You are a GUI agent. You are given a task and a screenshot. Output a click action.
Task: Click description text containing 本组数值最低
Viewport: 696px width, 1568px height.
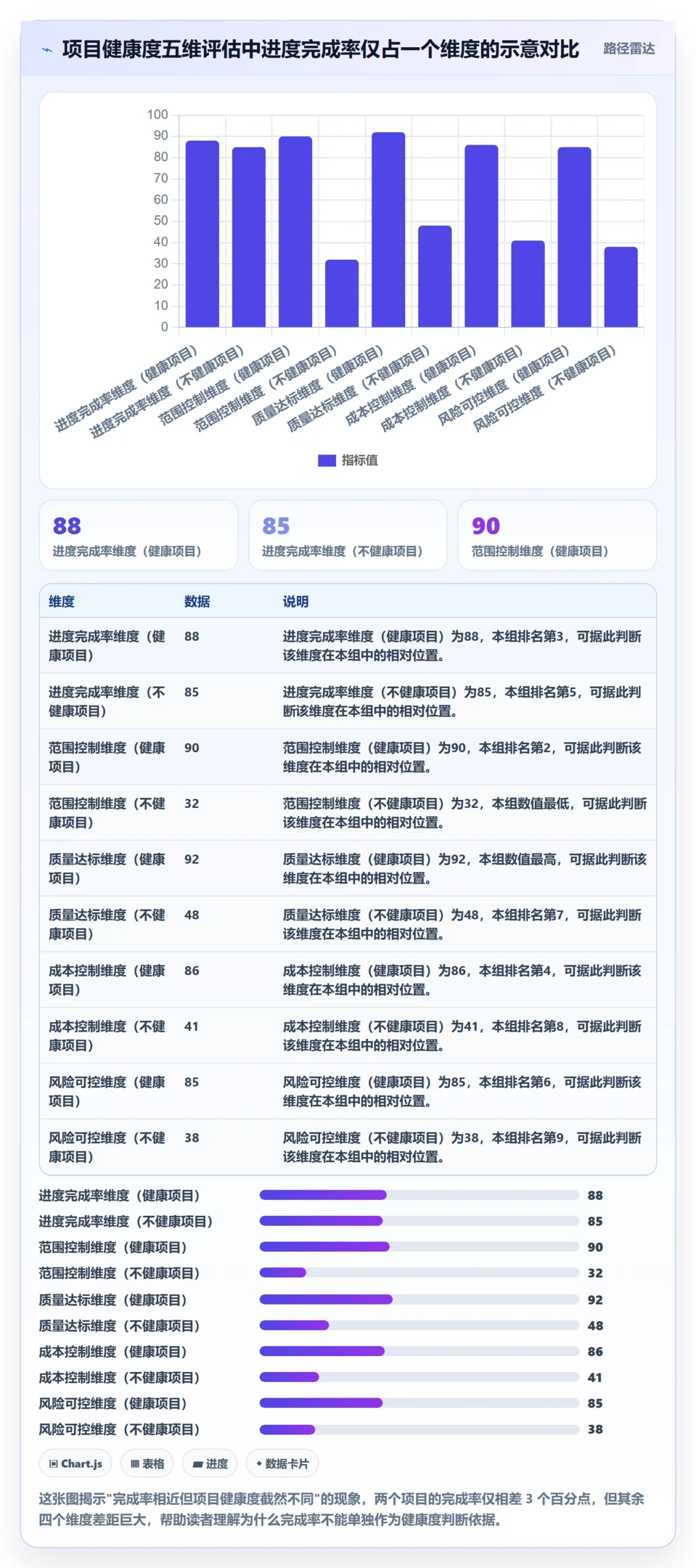click(x=465, y=813)
